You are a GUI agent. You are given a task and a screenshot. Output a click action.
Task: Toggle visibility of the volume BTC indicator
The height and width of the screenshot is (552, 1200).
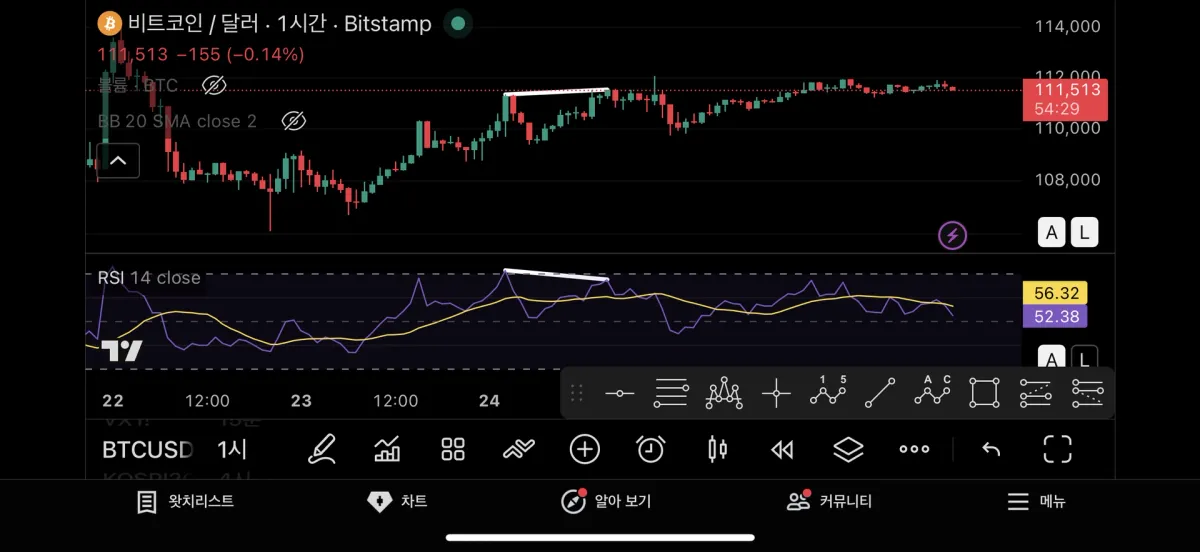213,85
